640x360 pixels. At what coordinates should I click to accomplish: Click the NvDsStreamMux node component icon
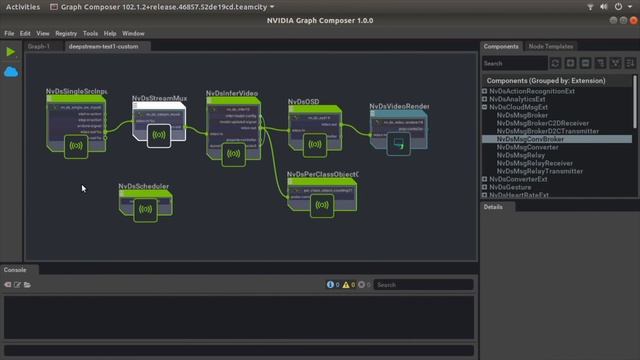pos(159,136)
